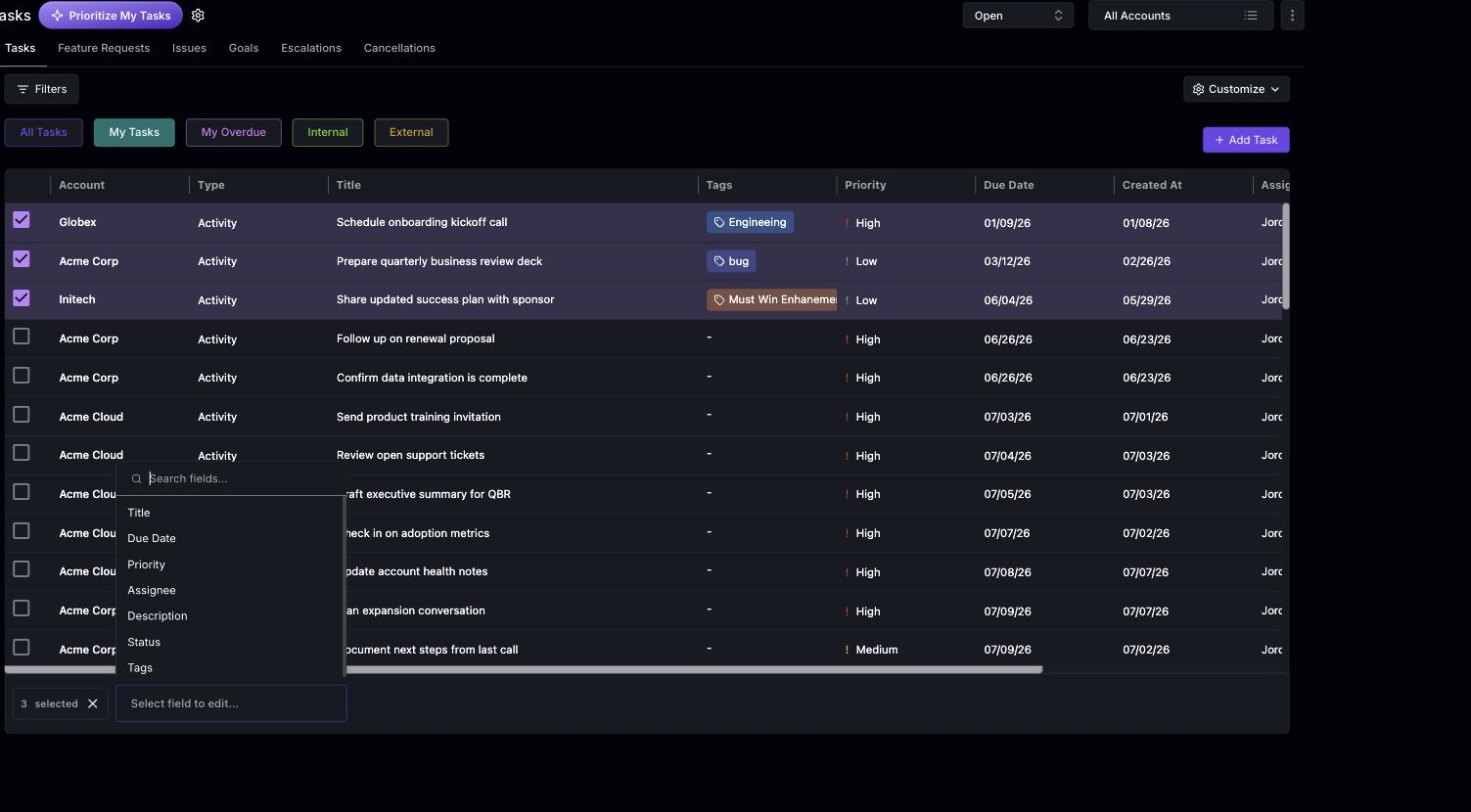Switch to the Tasks tab
The height and width of the screenshot is (812, 1471).
20,48
